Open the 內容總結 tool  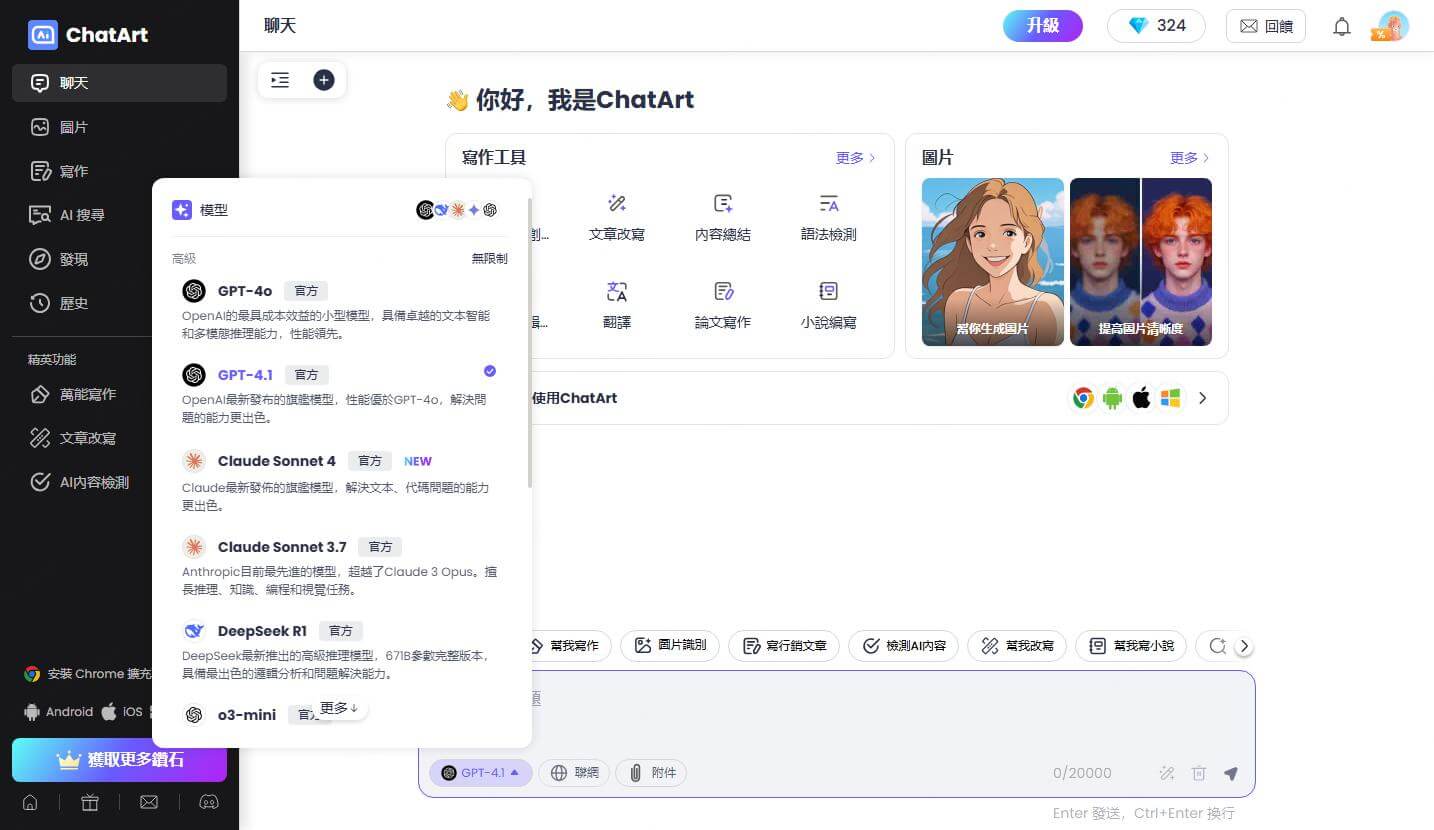[723, 217]
